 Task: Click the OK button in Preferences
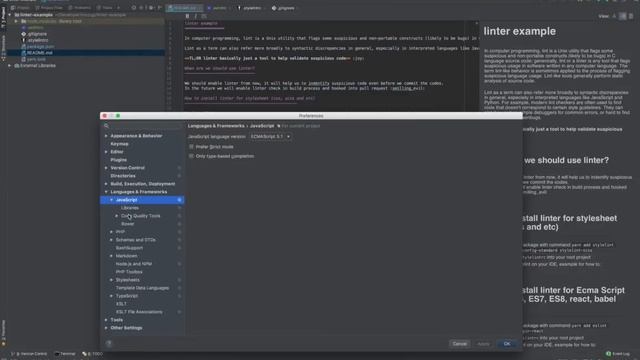tap(507, 344)
